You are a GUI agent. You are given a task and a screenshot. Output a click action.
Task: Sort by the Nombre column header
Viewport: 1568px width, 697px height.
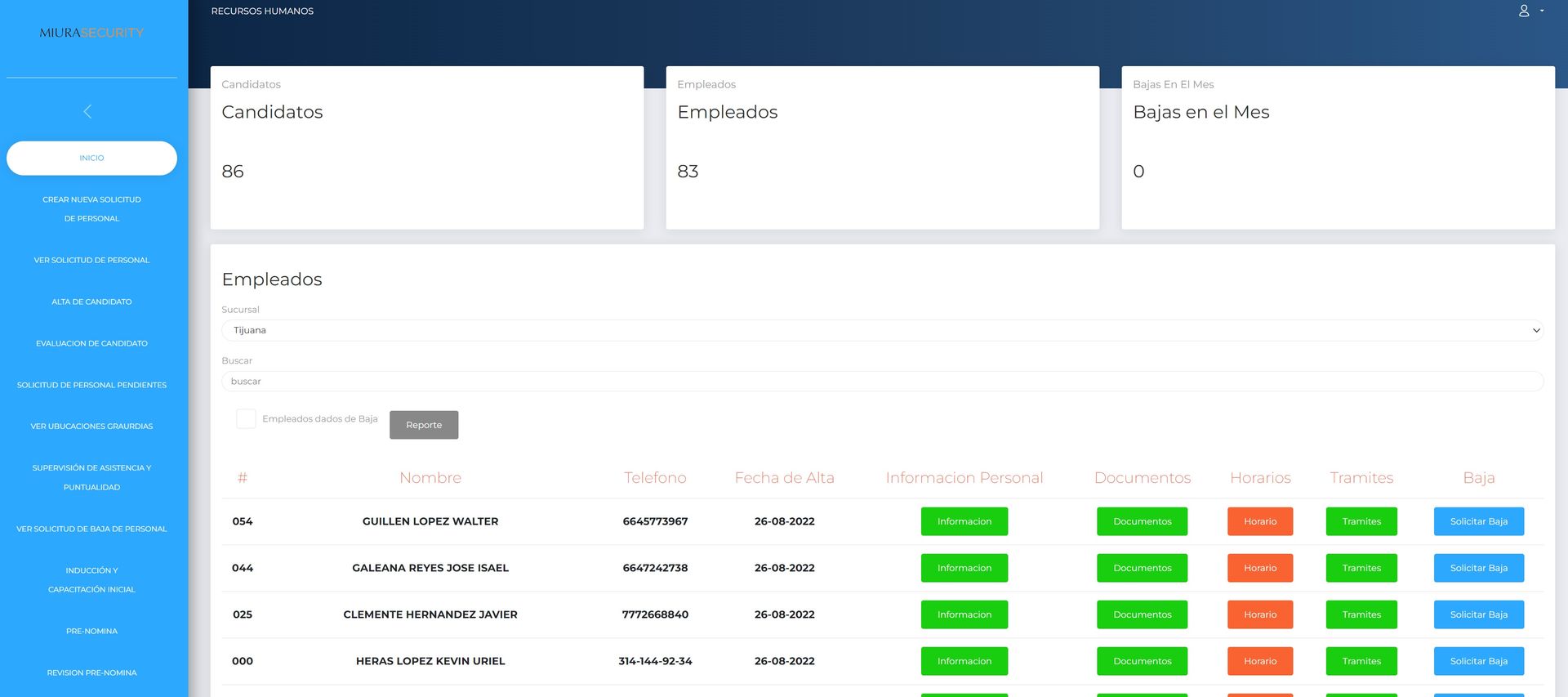coord(430,478)
